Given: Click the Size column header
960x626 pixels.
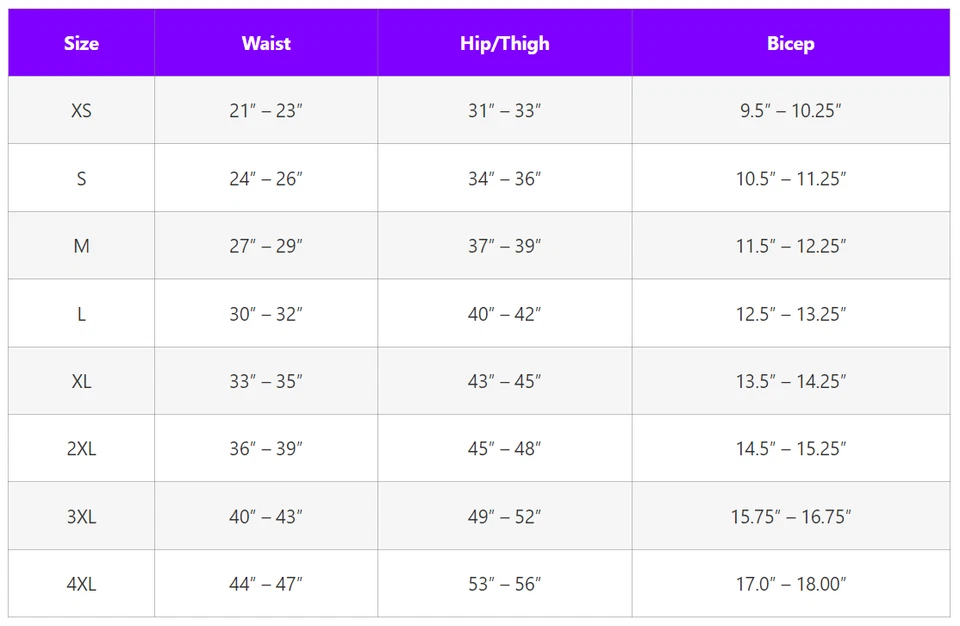Looking at the screenshot, I should (x=81, y=43).
